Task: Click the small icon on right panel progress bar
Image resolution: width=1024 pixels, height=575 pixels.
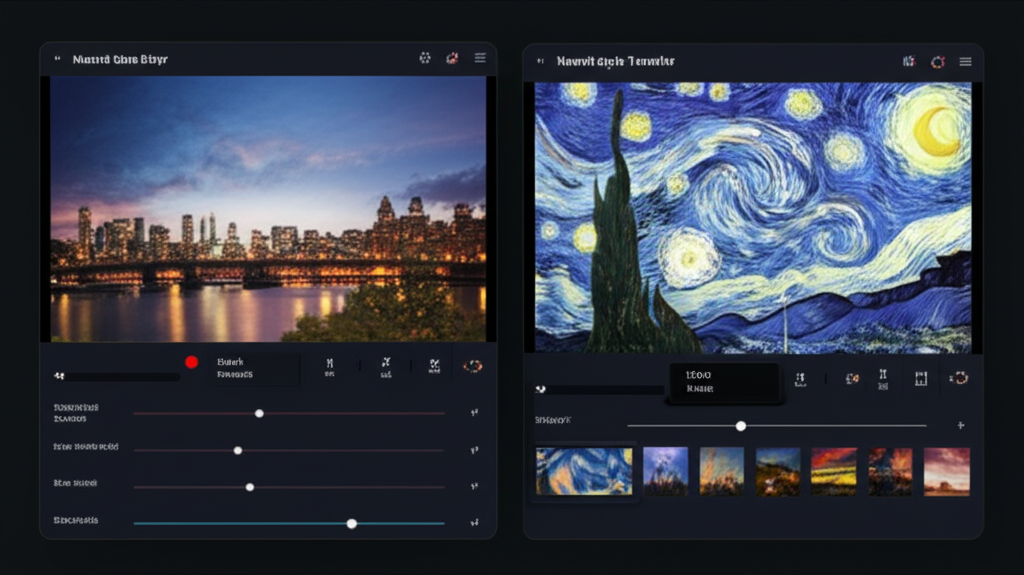Action: [x=541, y=389]
